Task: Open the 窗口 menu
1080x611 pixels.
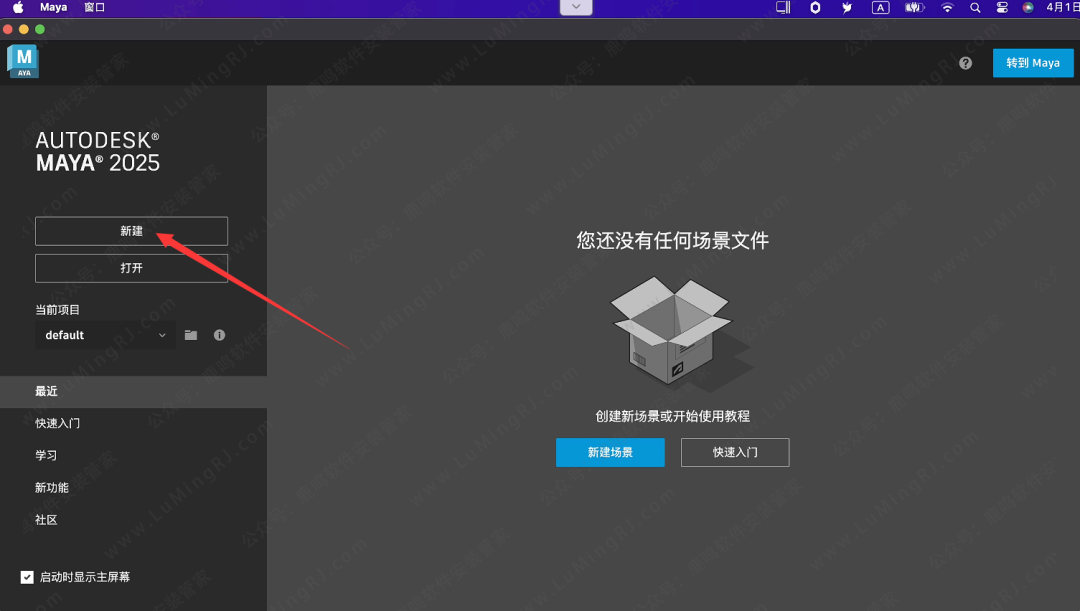Action: pos(95,7)
